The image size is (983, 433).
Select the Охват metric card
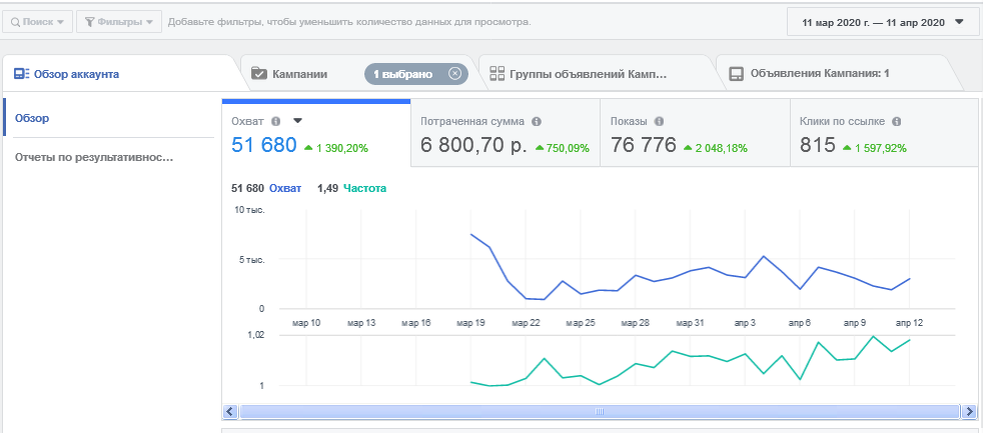pos(316,133)
